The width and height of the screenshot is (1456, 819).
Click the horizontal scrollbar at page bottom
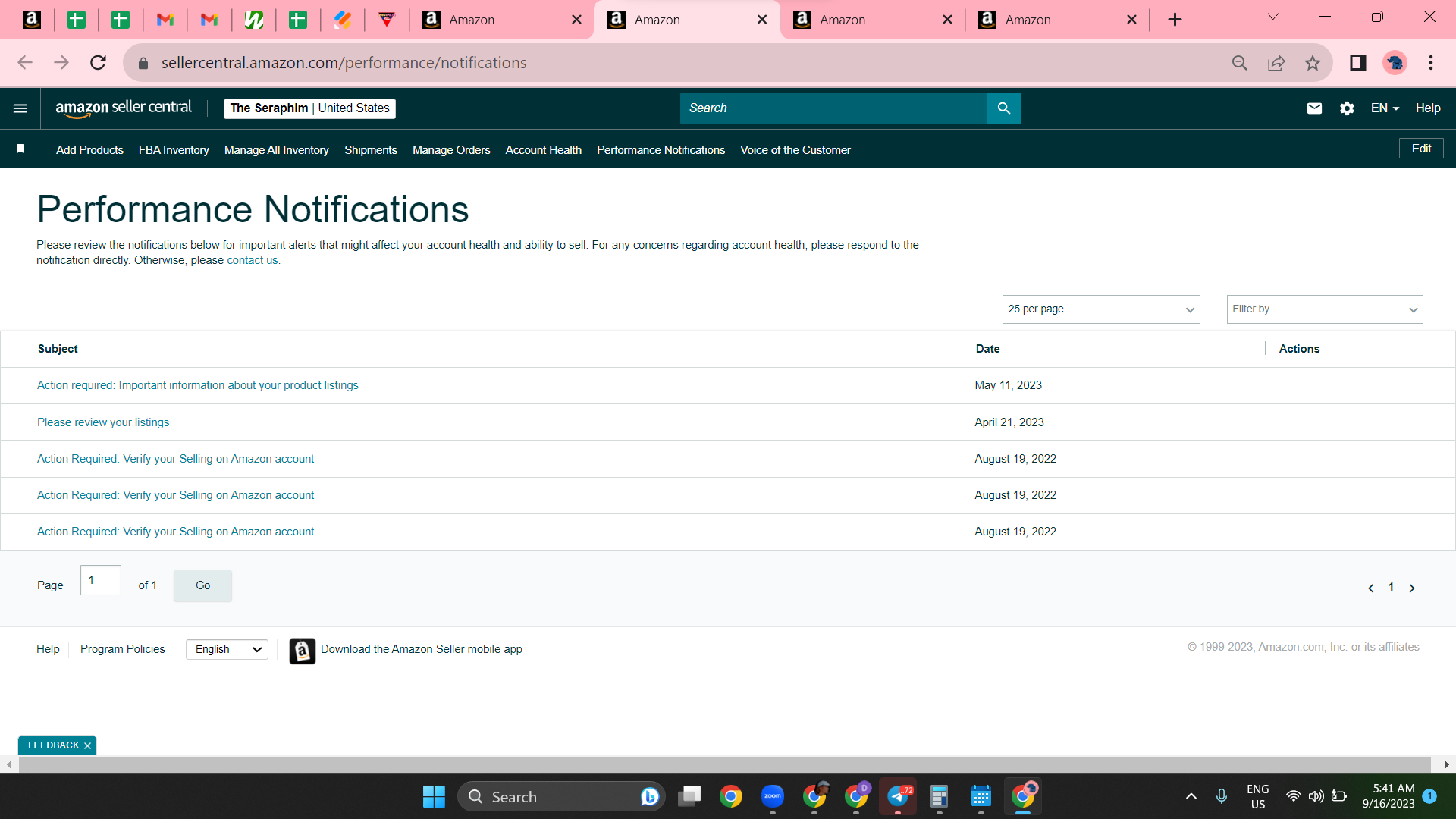[x=724, y=765]
